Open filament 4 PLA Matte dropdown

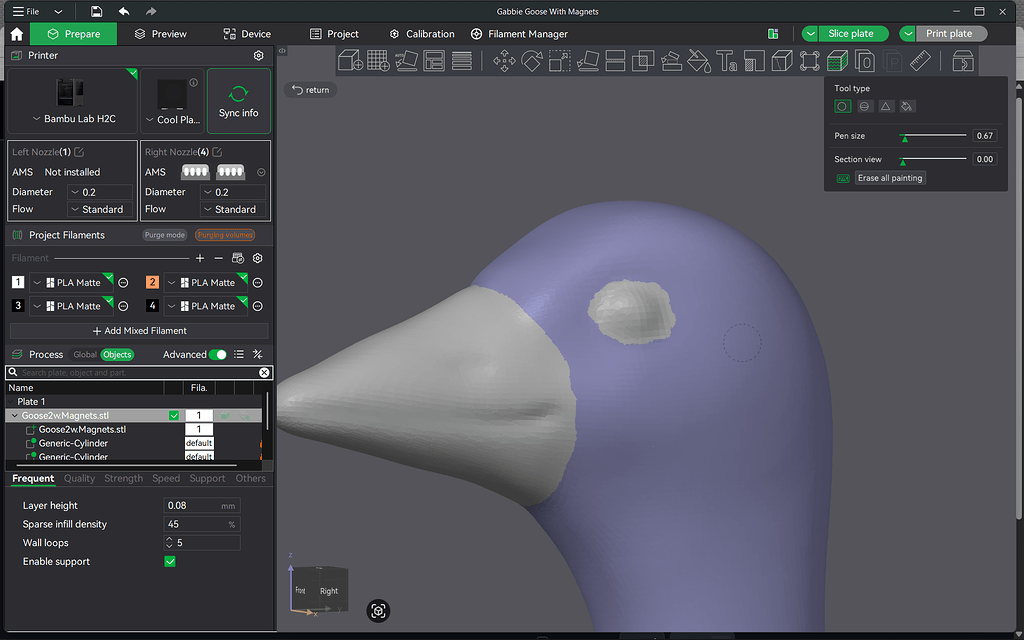[x=206, y=306]
